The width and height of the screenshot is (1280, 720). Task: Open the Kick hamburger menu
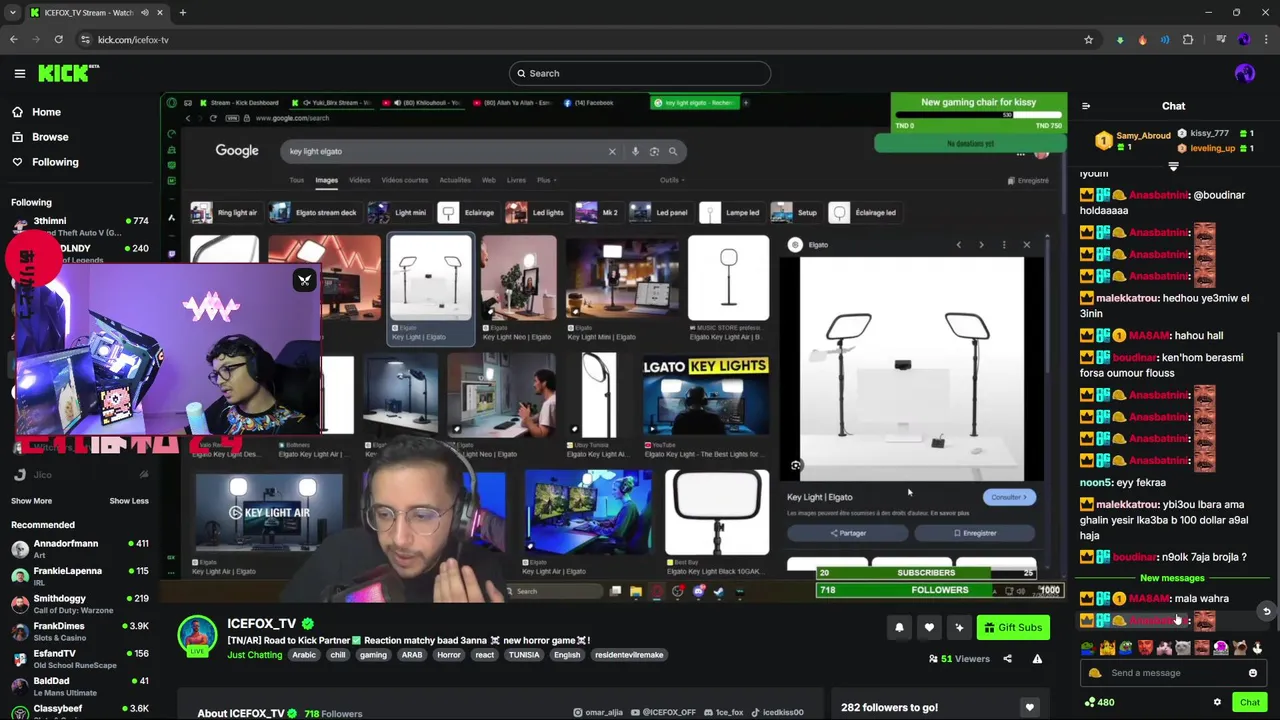pos(19,73)
